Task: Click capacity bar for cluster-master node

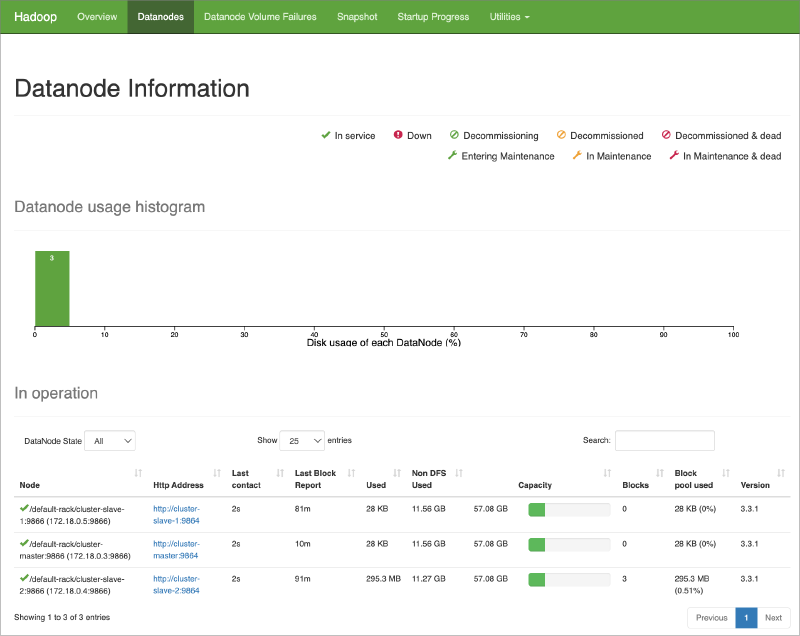Action: [x=569, y=544]
